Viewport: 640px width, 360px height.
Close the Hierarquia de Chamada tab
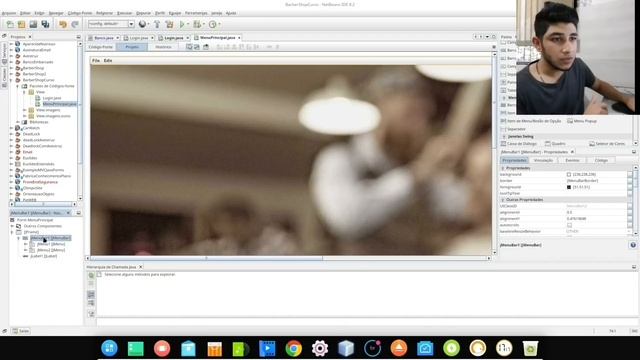(141, 267)
